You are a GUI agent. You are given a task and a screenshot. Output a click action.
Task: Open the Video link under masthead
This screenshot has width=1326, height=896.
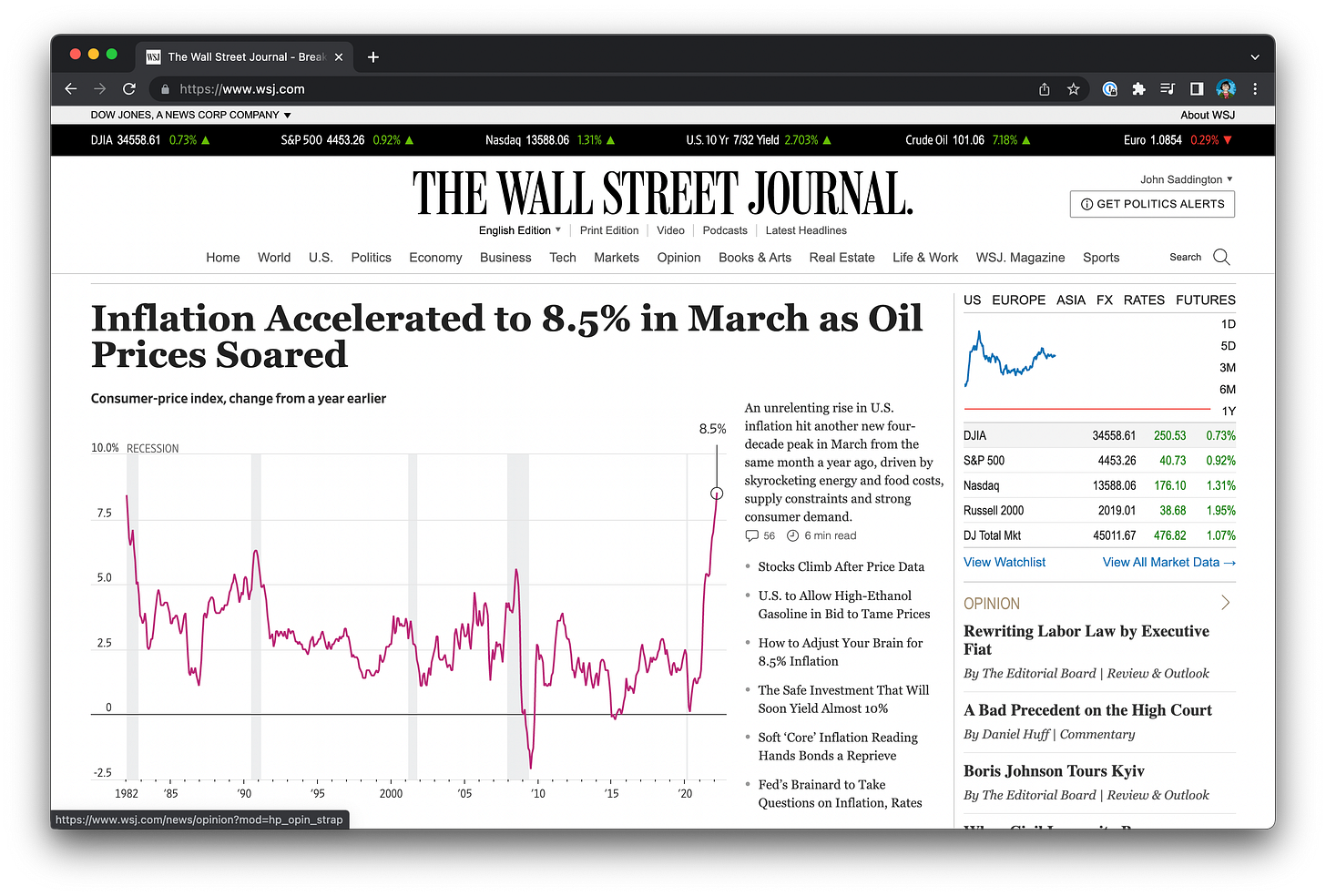coord(670,230)
